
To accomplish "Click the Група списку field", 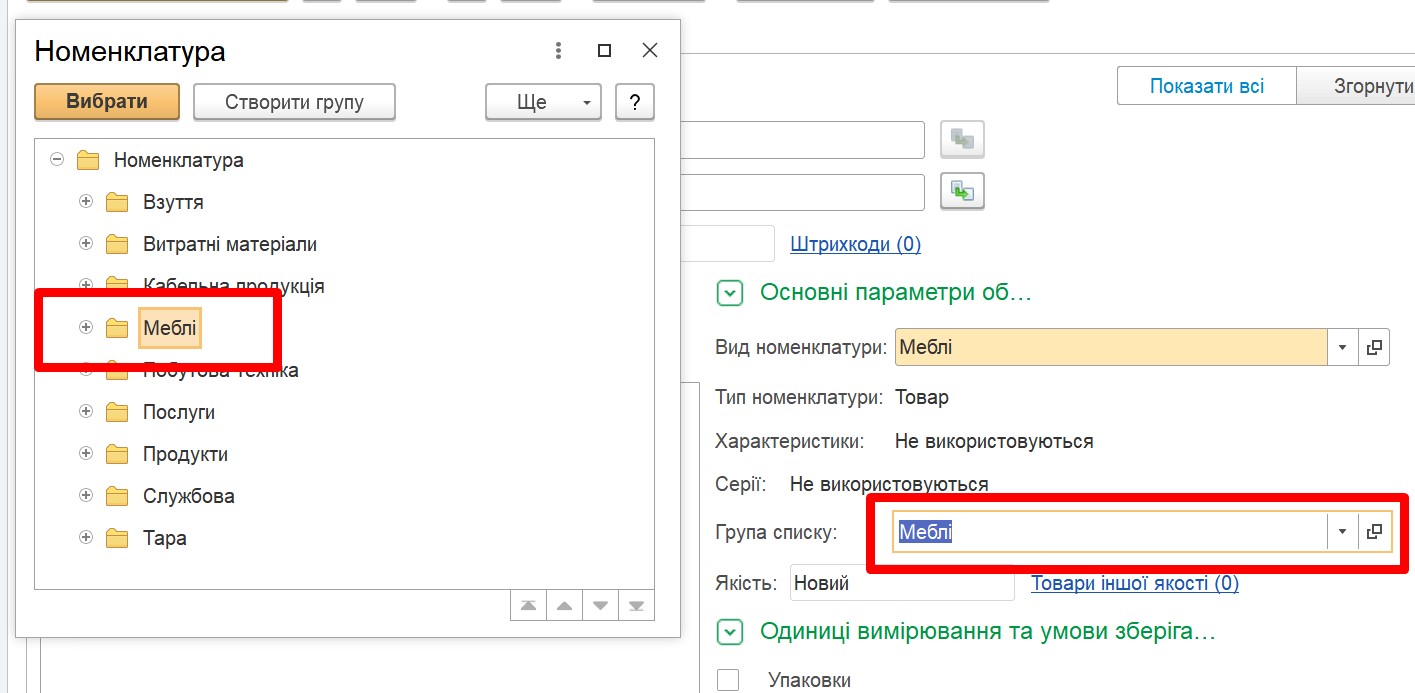I will point(1110,532).
